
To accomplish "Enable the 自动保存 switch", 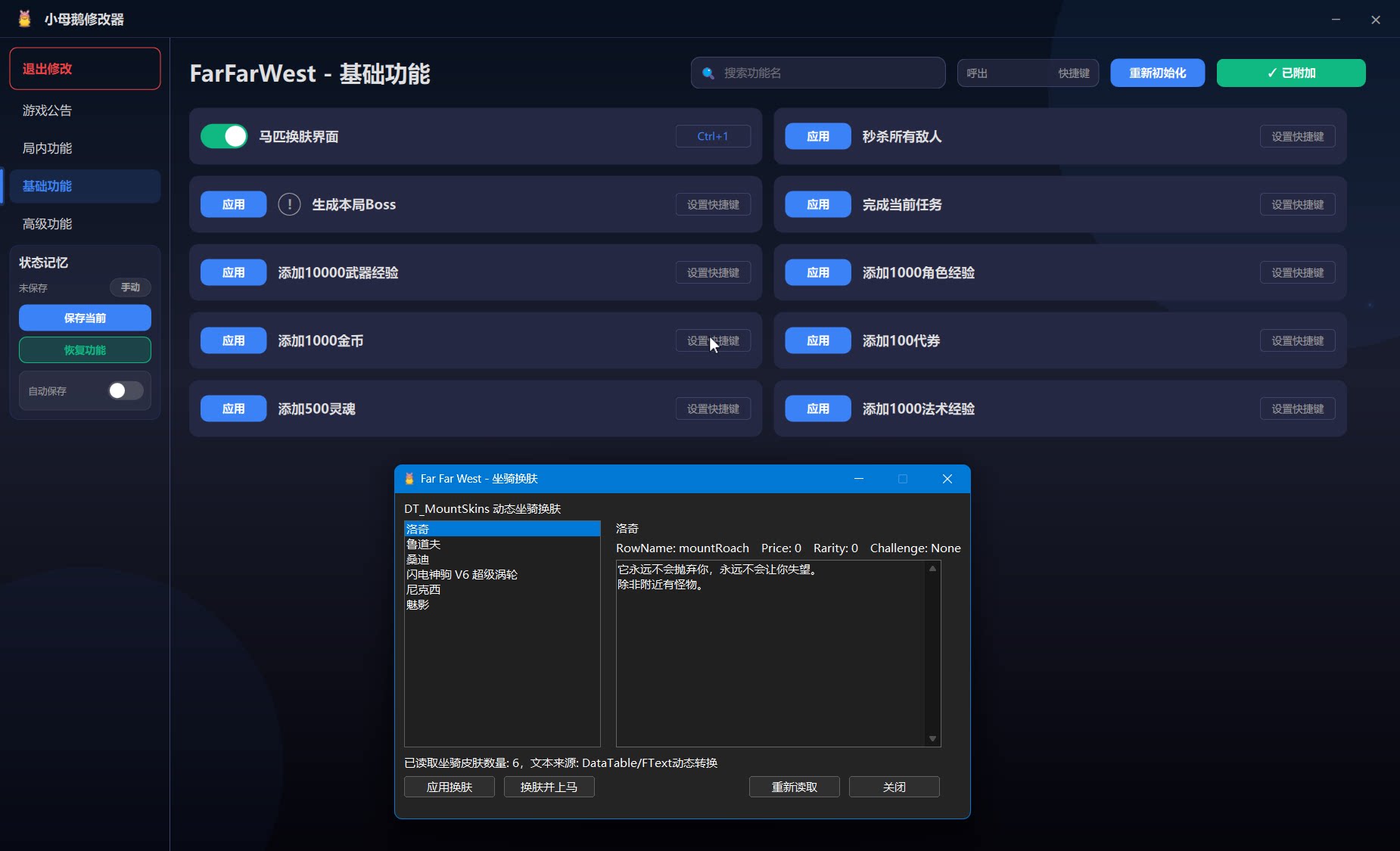I will coord(126,390).
